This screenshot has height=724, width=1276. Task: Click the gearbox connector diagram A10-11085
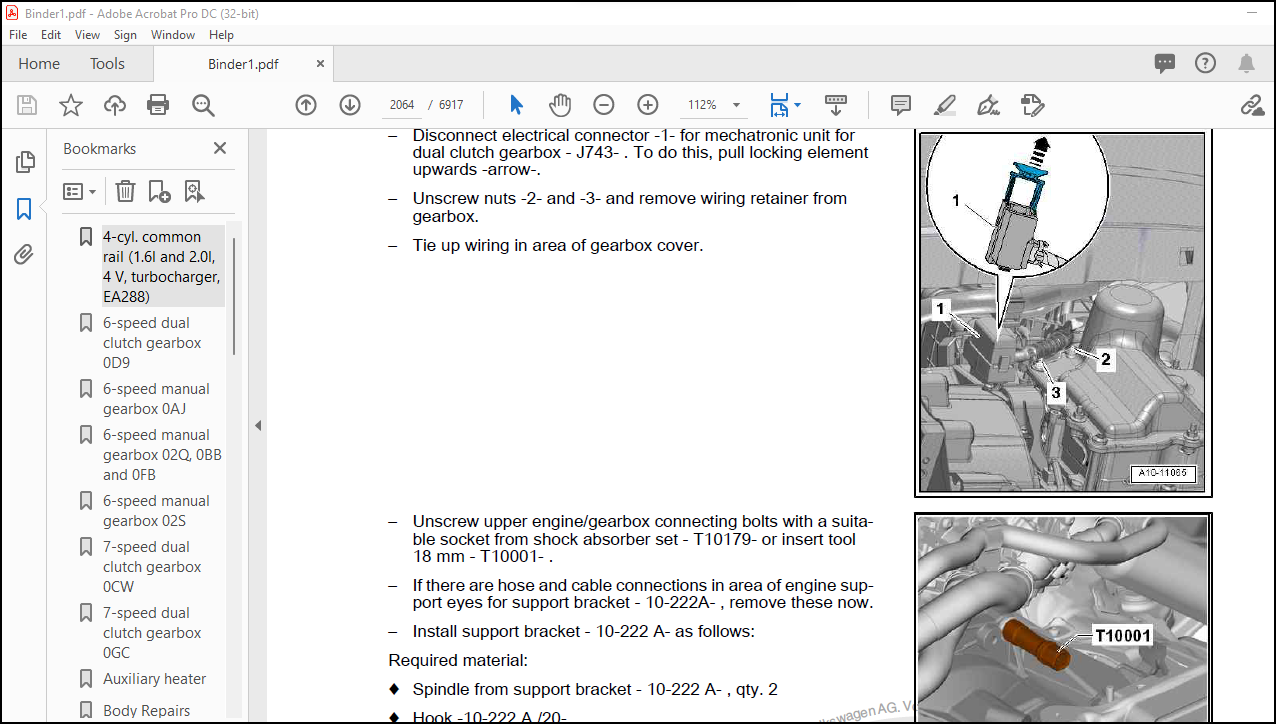pos(1063,312)
